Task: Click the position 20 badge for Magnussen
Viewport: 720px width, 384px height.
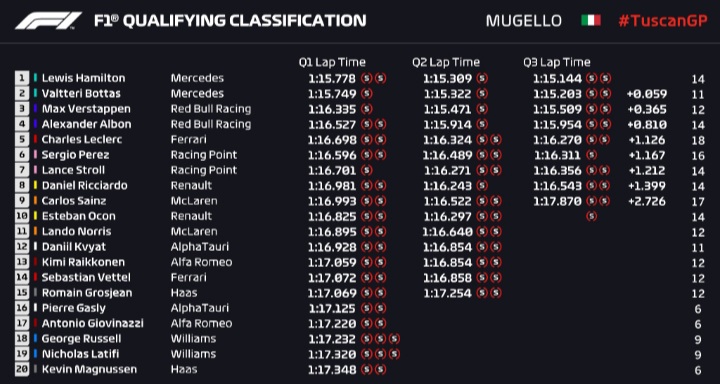Action: 22,369
